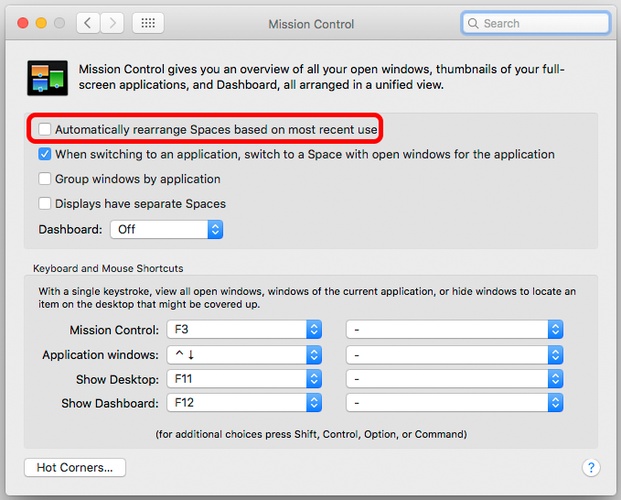Close the window with the red button

click(x=23, y=23)
